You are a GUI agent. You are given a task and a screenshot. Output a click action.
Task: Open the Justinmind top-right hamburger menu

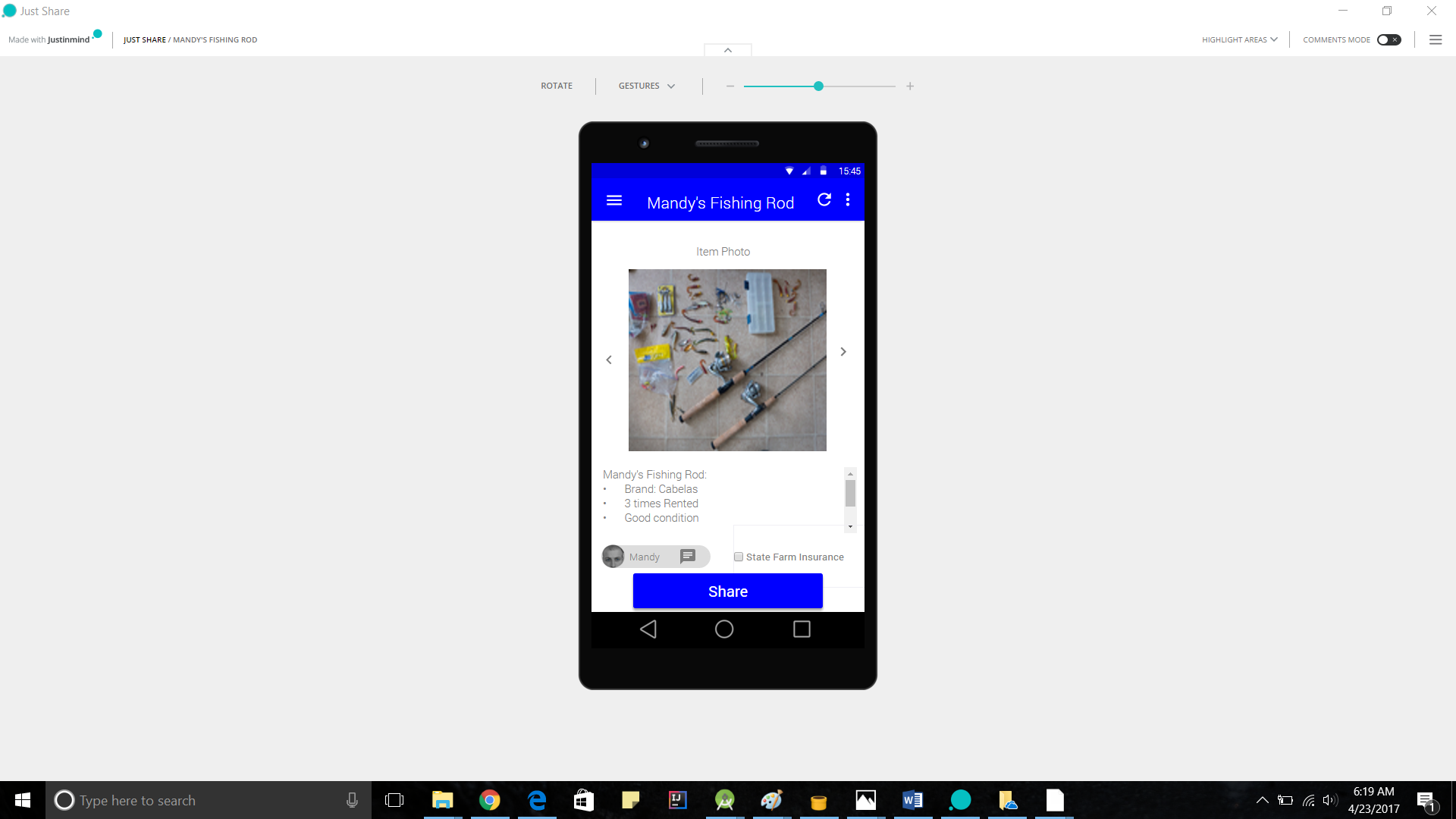pos(1436,40)
